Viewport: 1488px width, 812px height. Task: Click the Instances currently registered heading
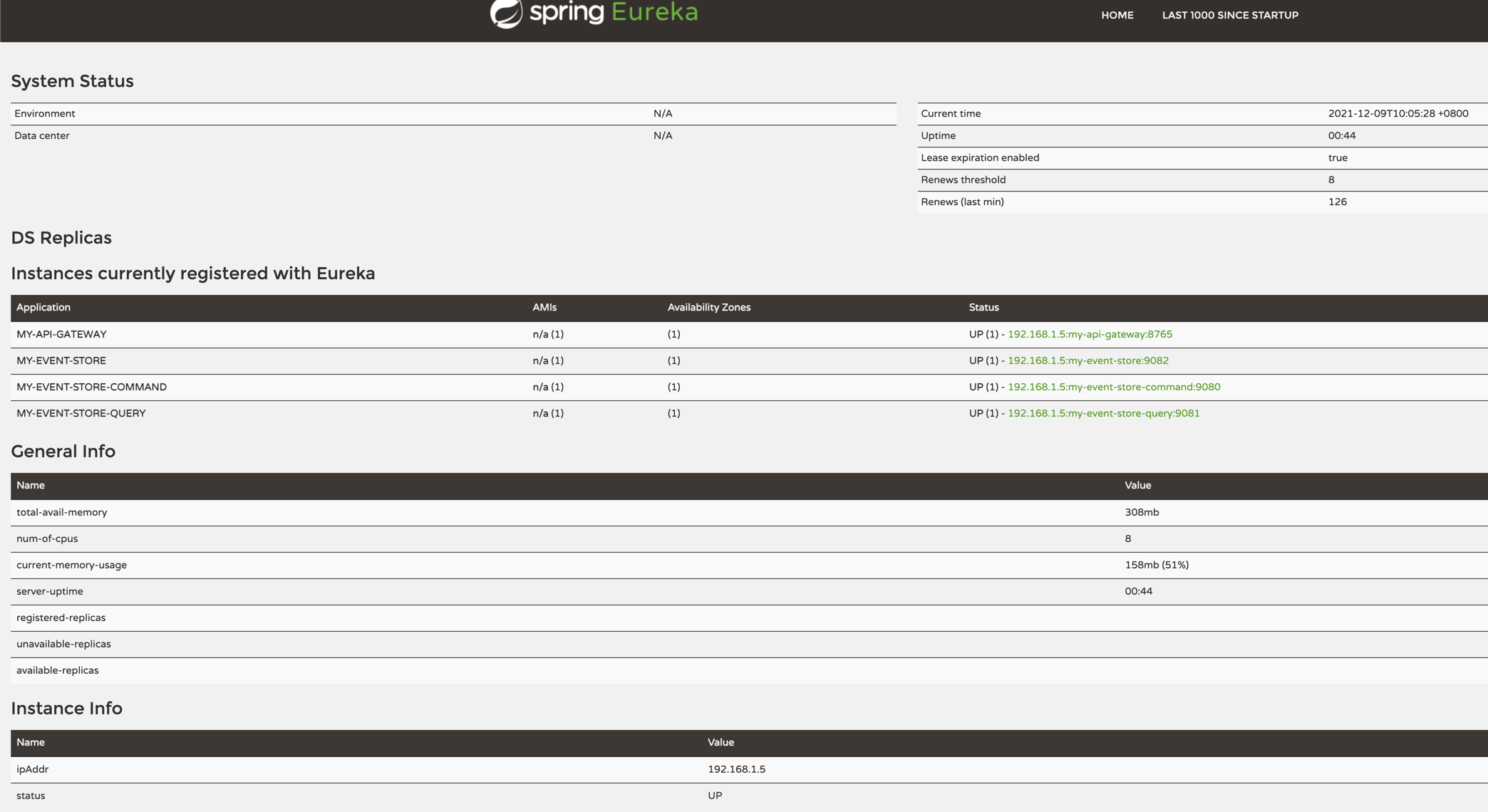click(x=192, y=274)
